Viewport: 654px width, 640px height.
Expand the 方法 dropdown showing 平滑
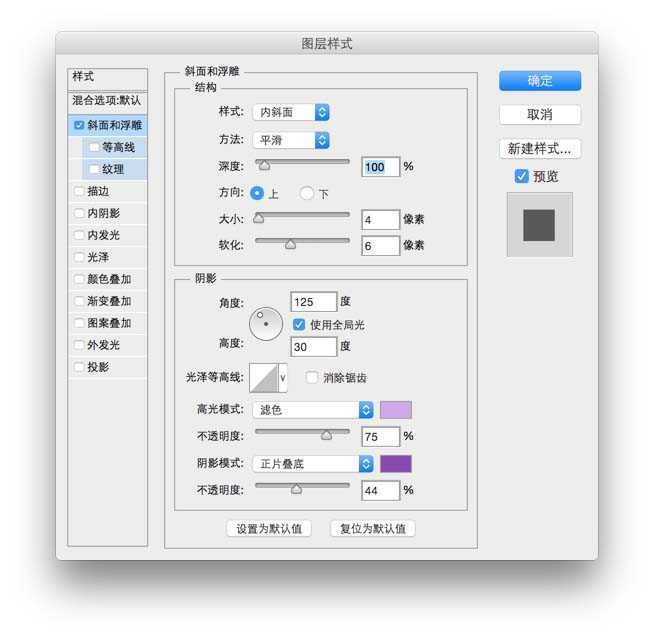coord(290,140)
